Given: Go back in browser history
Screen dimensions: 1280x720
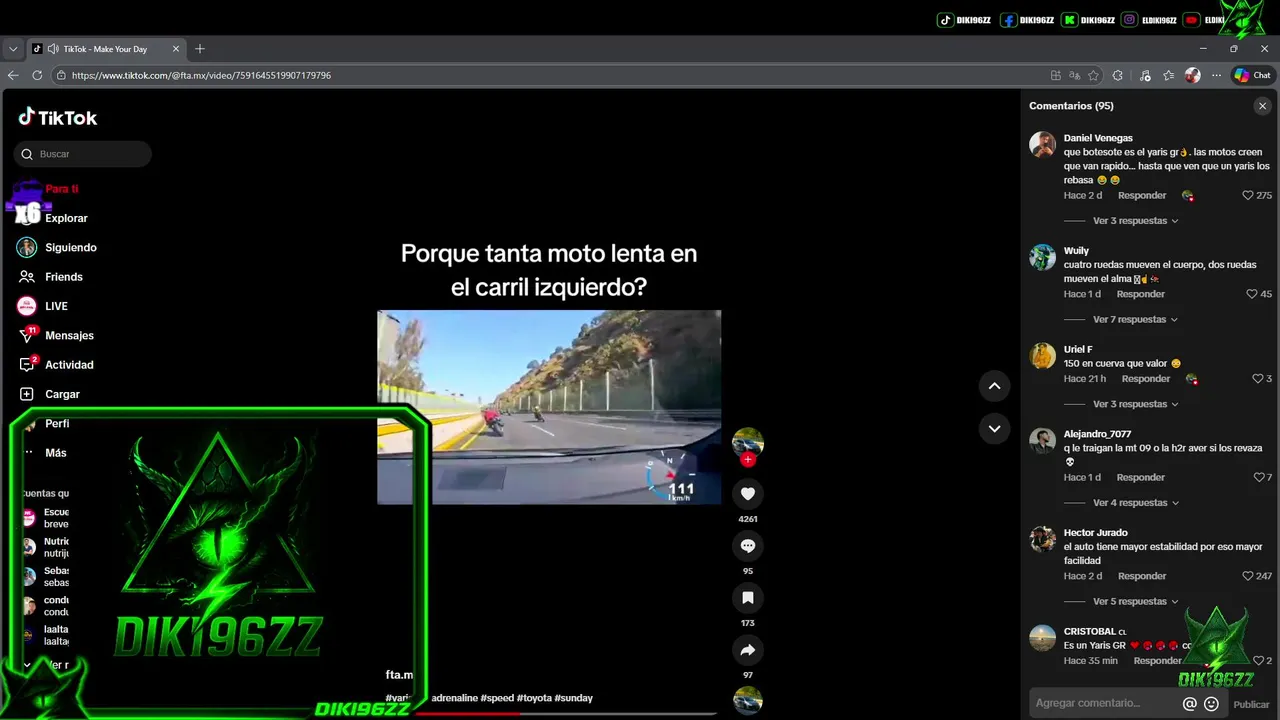Looking at the screenshot, I should tap(13, 75).
